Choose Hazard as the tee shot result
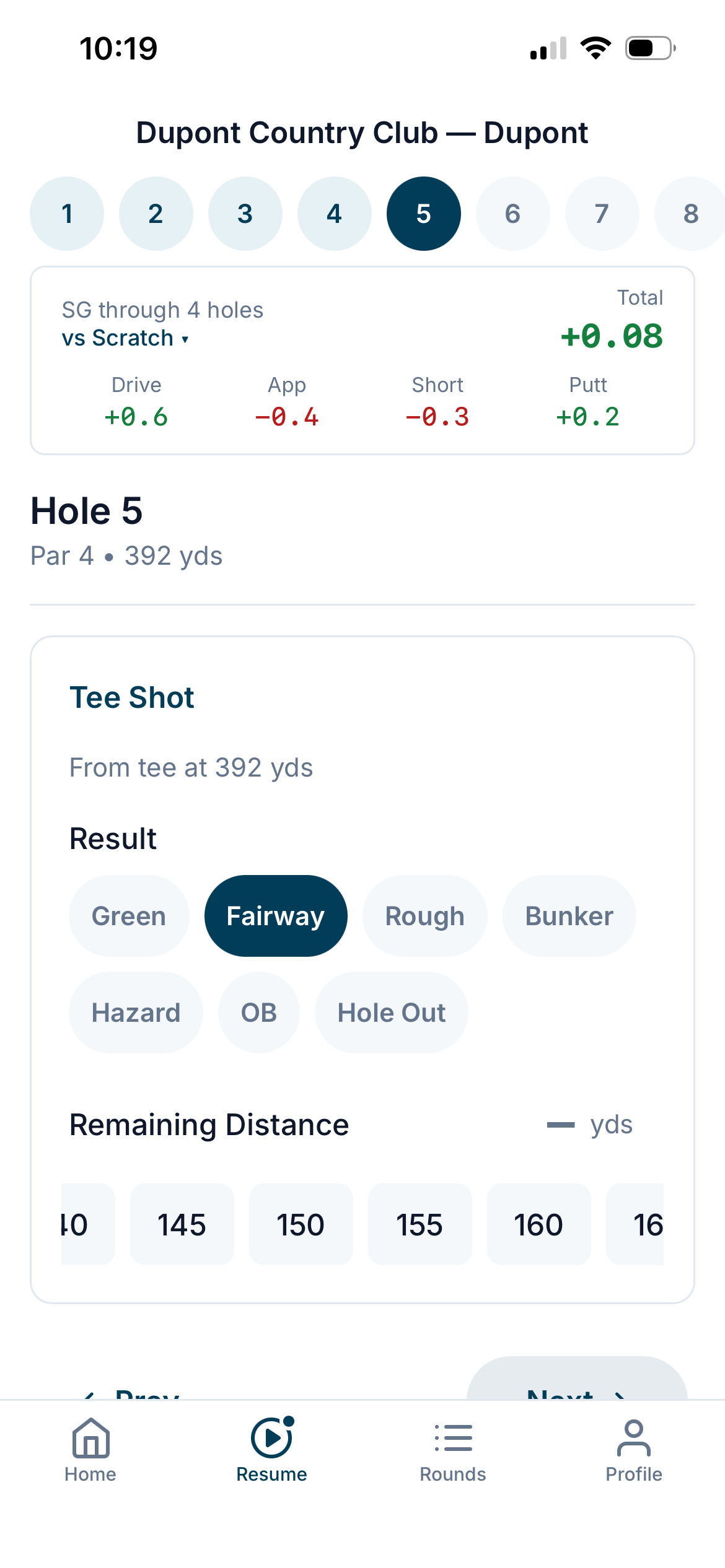 click(136, 1012)
